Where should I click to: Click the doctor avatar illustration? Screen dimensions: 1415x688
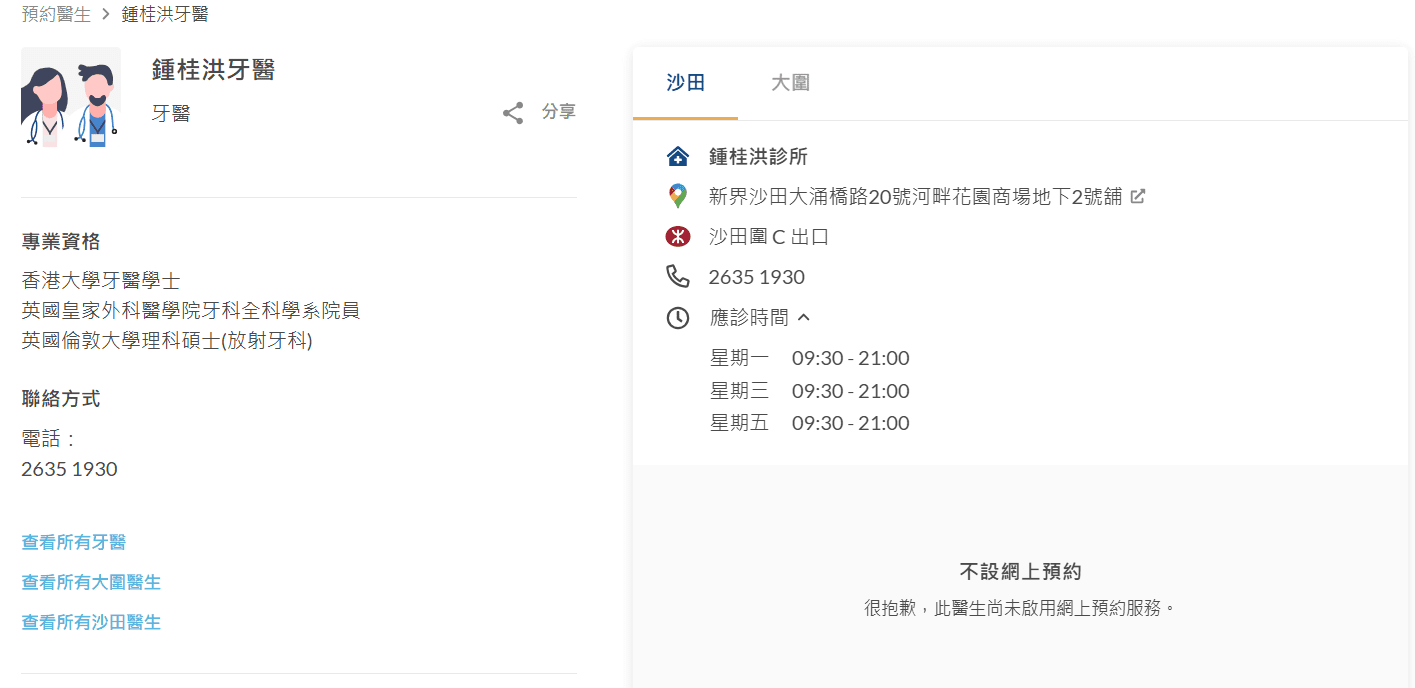coord(70,97)
